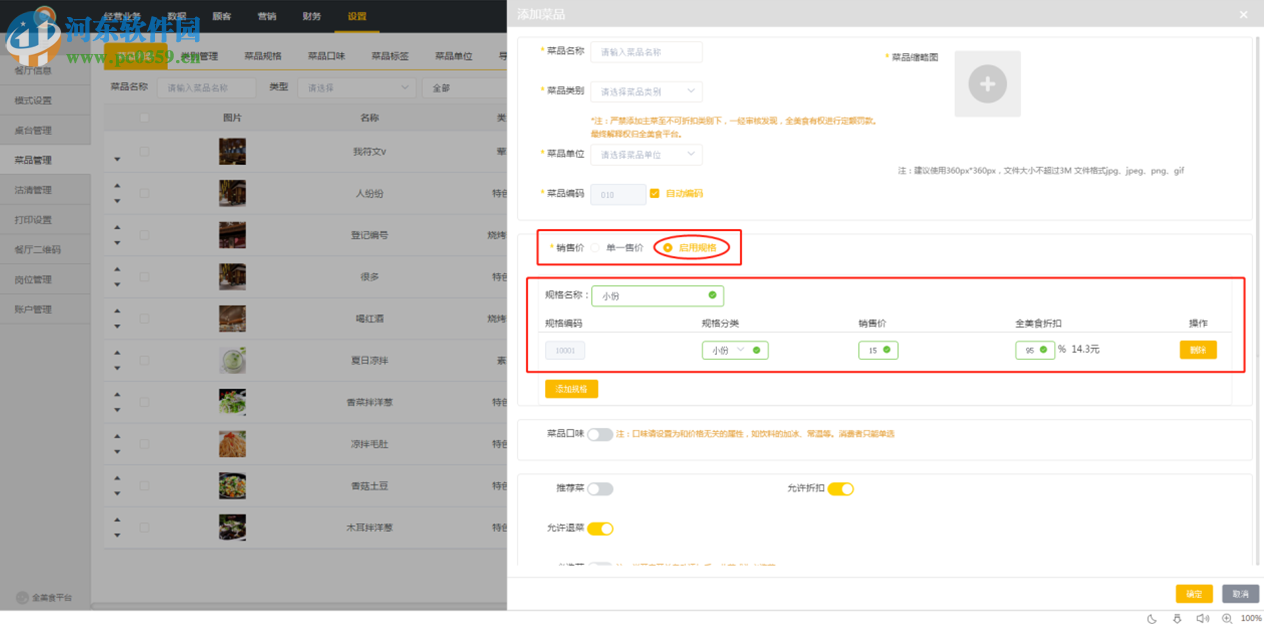The image size is (1264, 629).
Task: Uncheck the 自动编码 checkbox
Action: (655, 193)
